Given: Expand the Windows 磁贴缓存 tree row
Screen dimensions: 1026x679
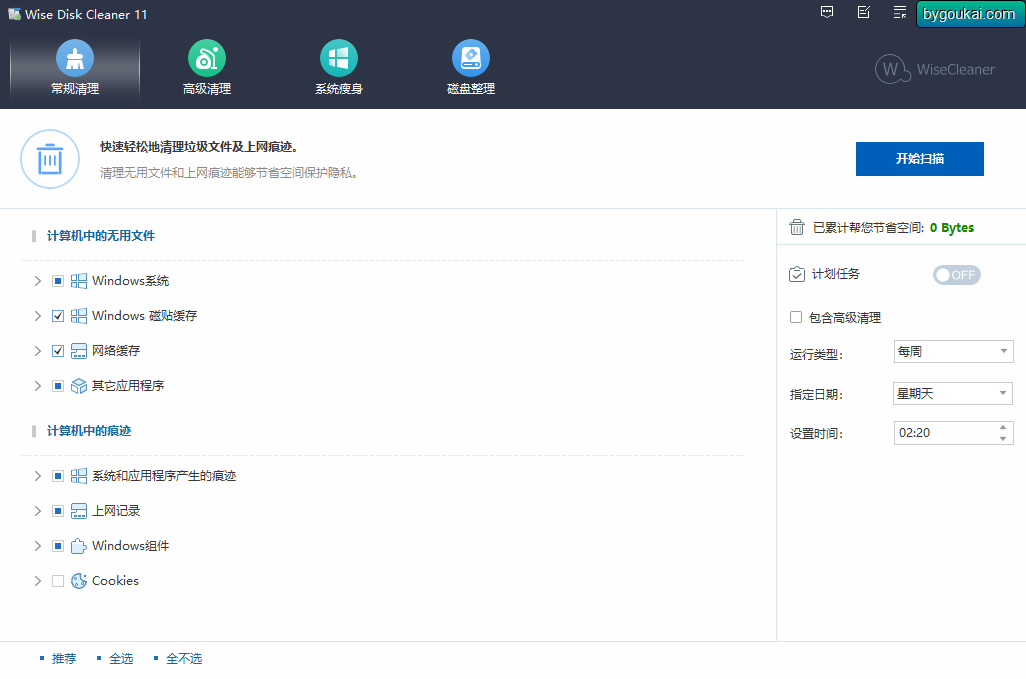Looking at the screenshot, I should point(37,316).
